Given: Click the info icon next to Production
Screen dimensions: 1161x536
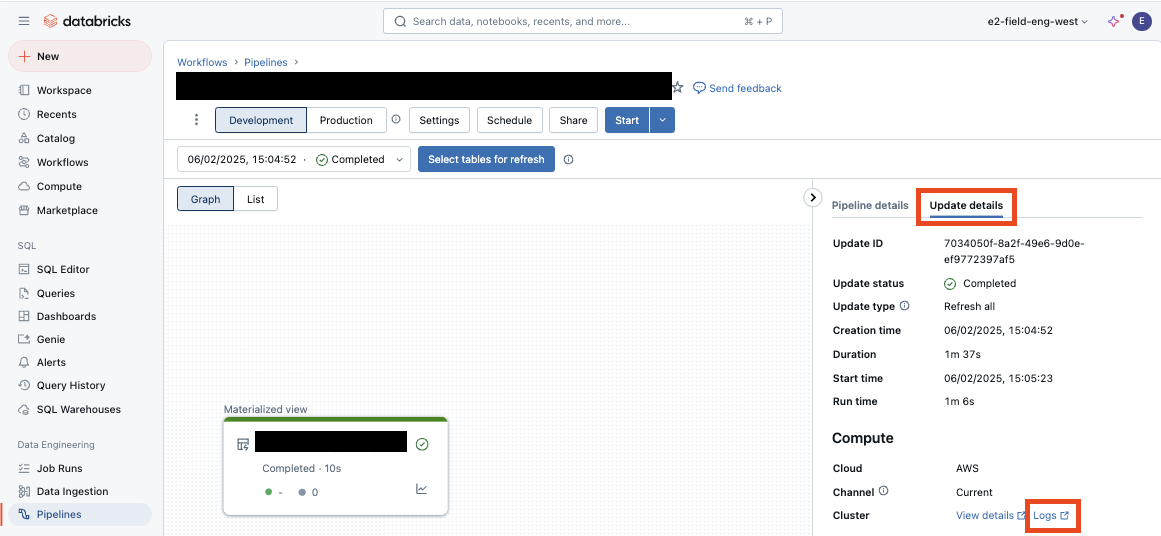Looking at the screenshot, I should click(x=396, y=120).
